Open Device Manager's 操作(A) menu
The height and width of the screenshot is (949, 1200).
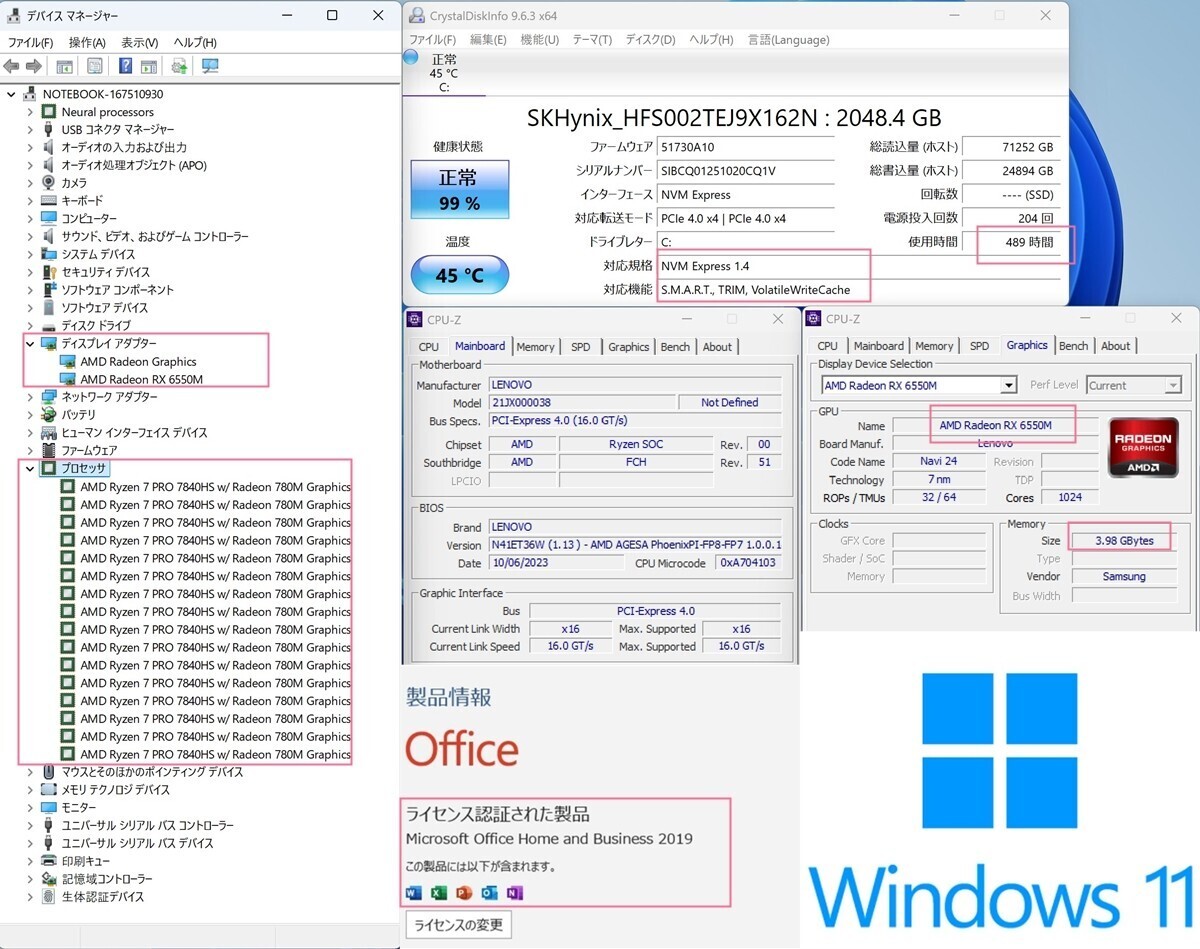point(87,42)
